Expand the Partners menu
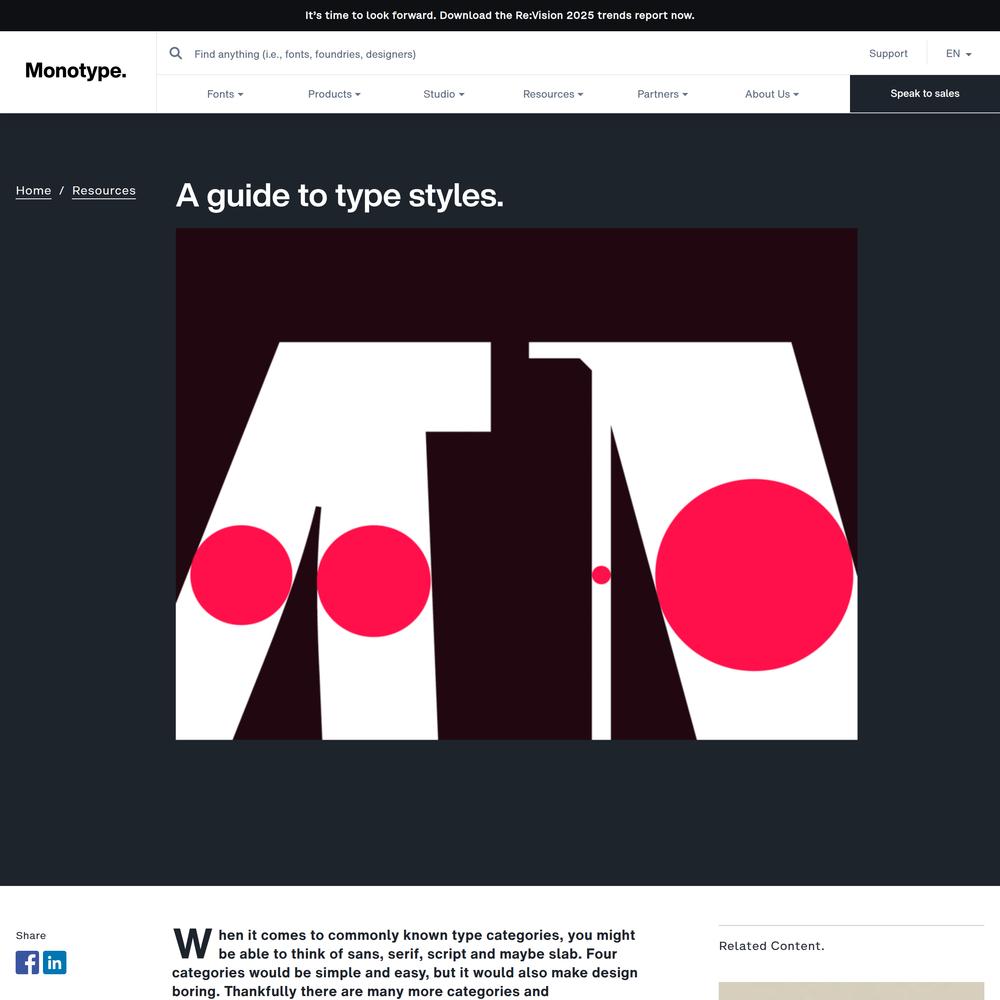The width and height of the screenshot is (1000, 1000). 663,94
